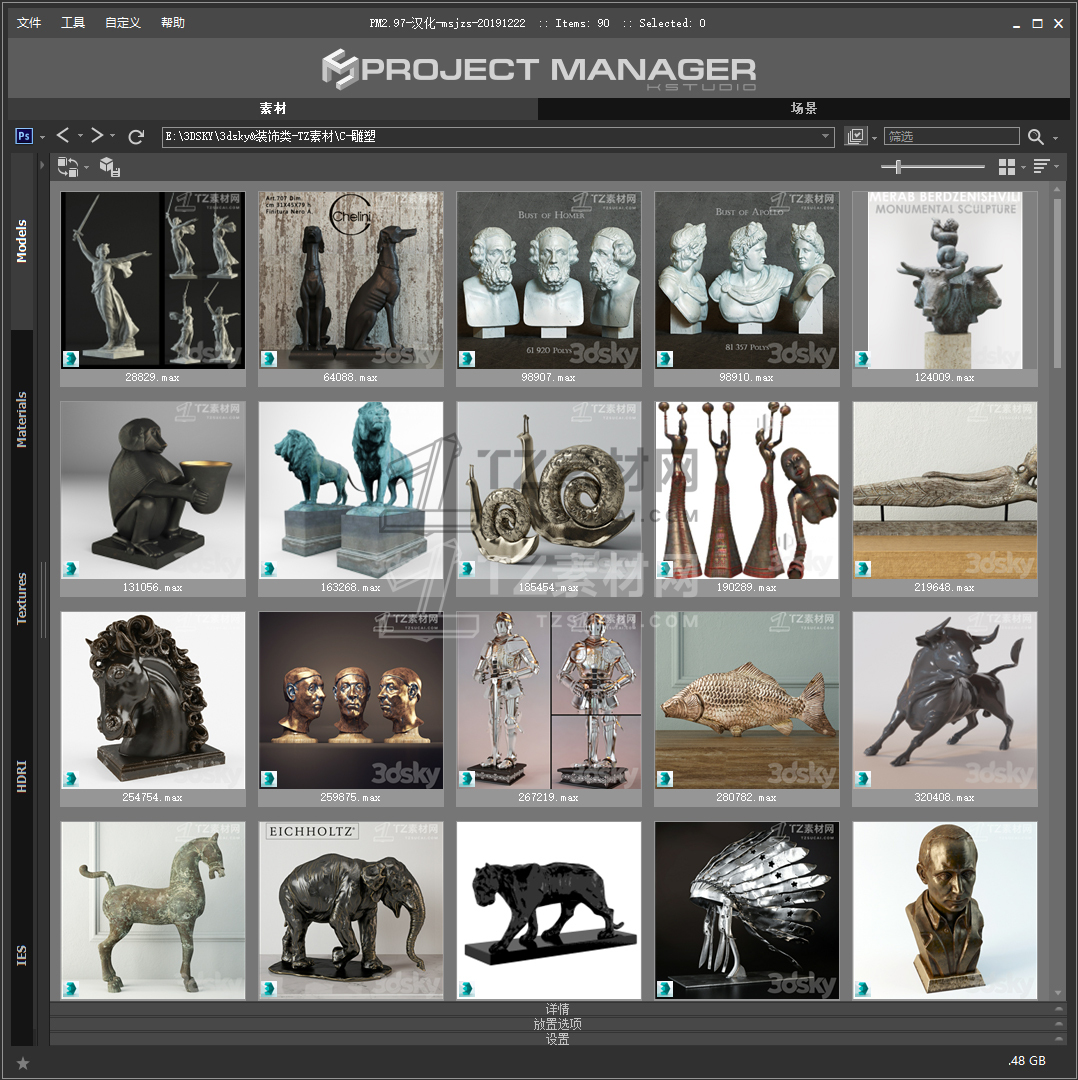Viewport: 1078px width, 1080px height.
Task: Expand the 详情 details panel
Action: [557, 1009]
